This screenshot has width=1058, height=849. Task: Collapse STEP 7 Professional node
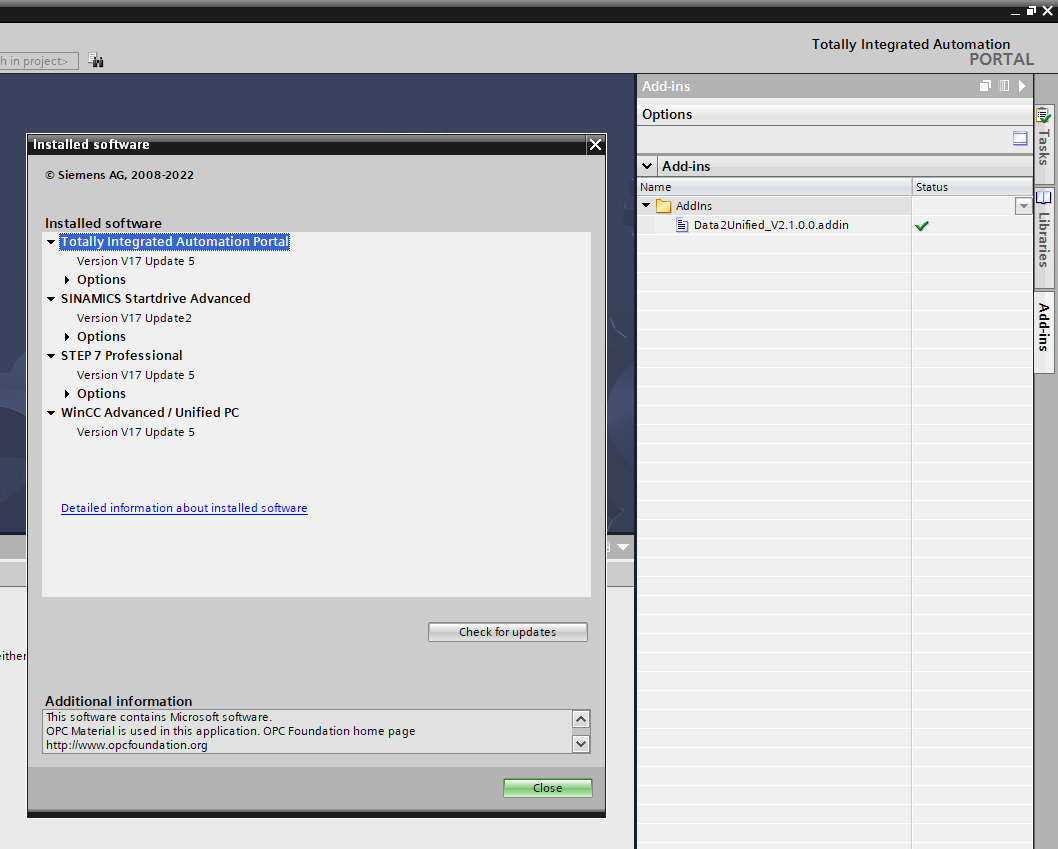coord(51,356)
